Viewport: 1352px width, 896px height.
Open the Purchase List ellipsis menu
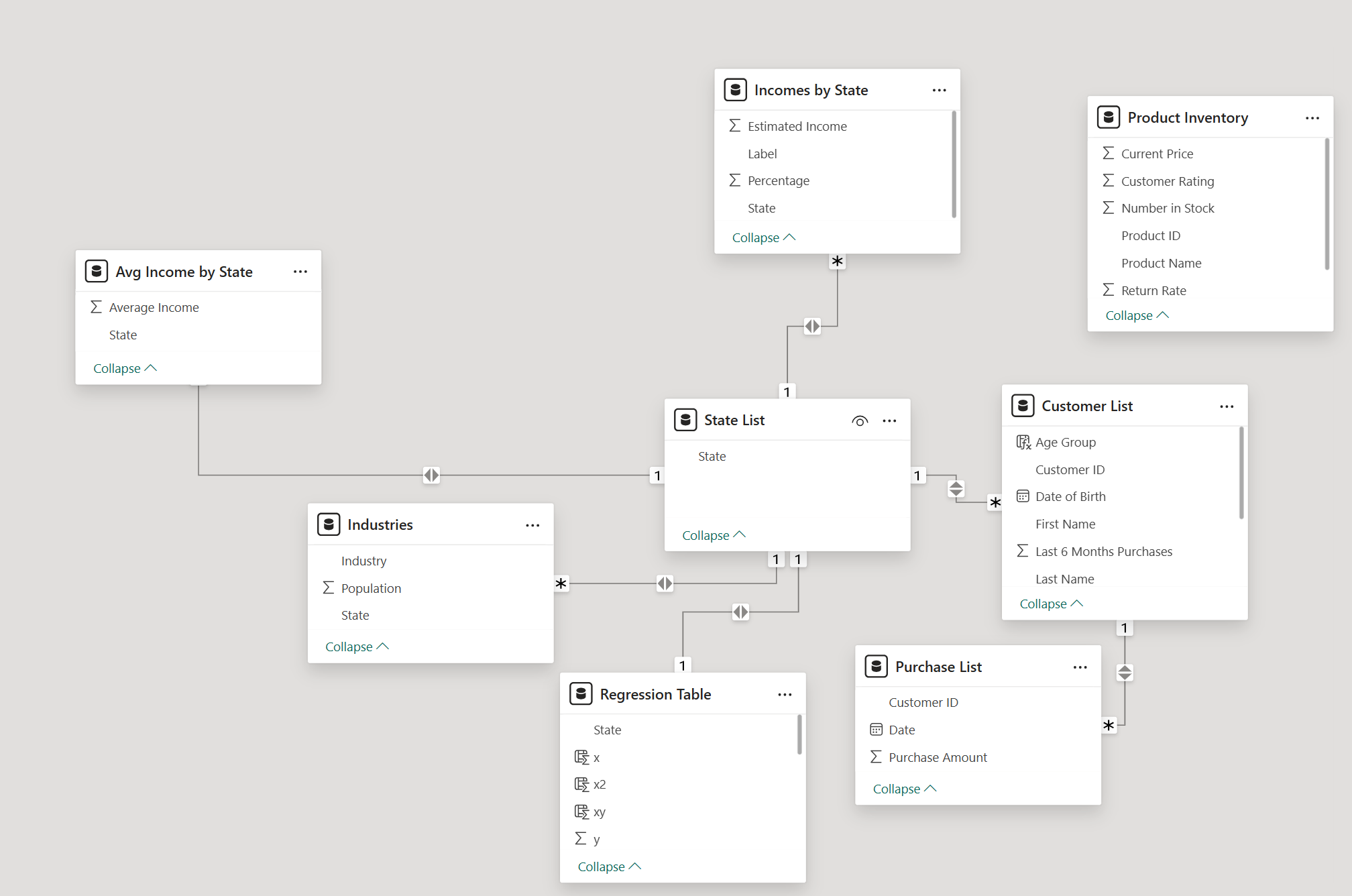[x=1080, y=667]
